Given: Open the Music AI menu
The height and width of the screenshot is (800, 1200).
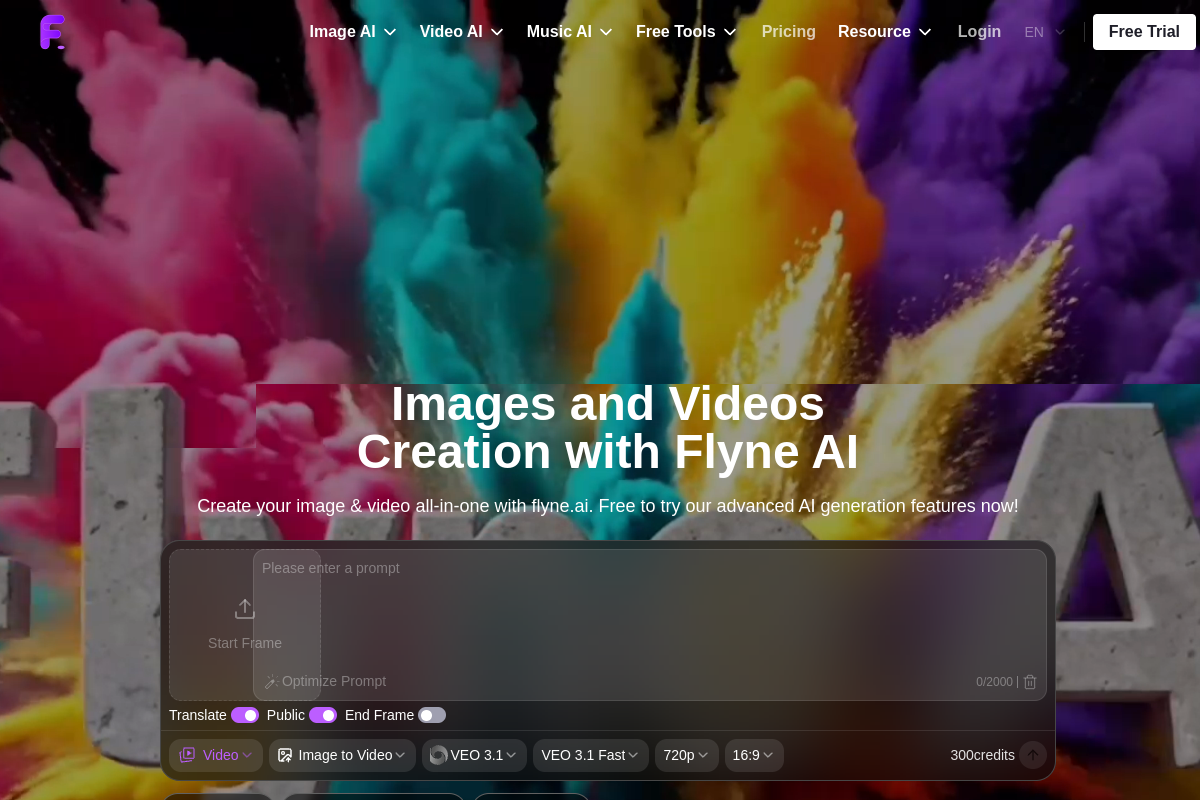Looking at the screenshot, I should click(570, 32).
